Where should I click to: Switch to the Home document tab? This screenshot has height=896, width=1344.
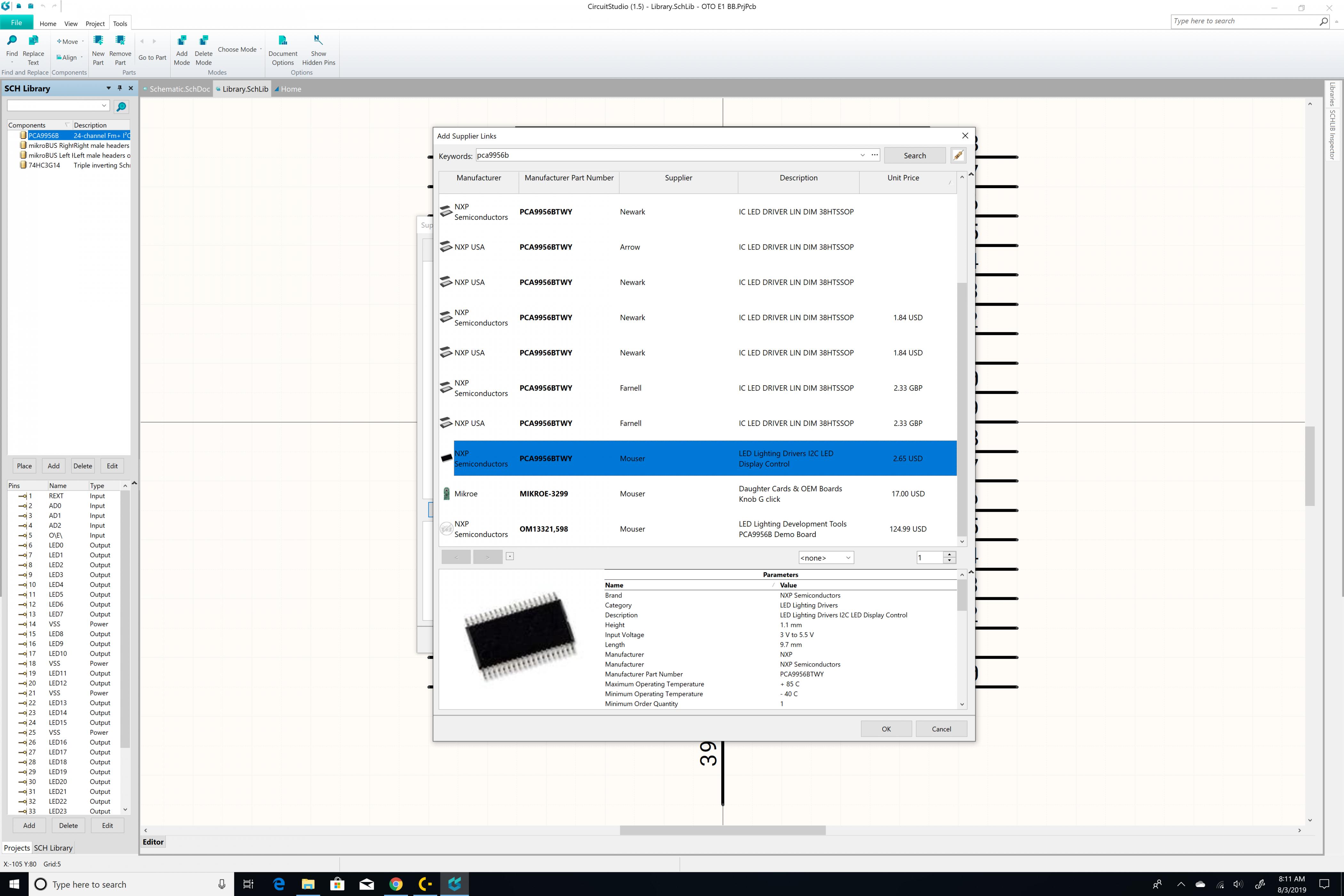[x=287, y=89]
